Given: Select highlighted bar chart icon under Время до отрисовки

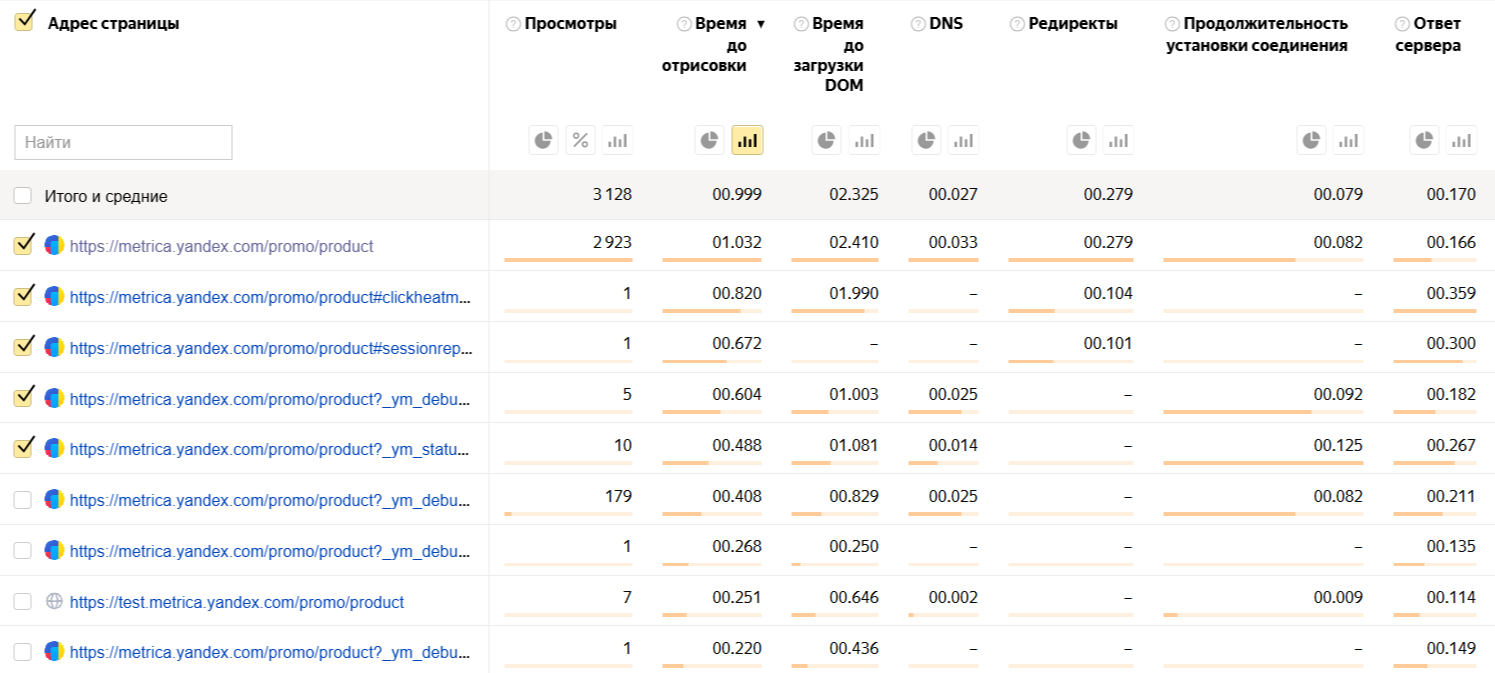Looking at the screenshot, I should tap(747, 141).
